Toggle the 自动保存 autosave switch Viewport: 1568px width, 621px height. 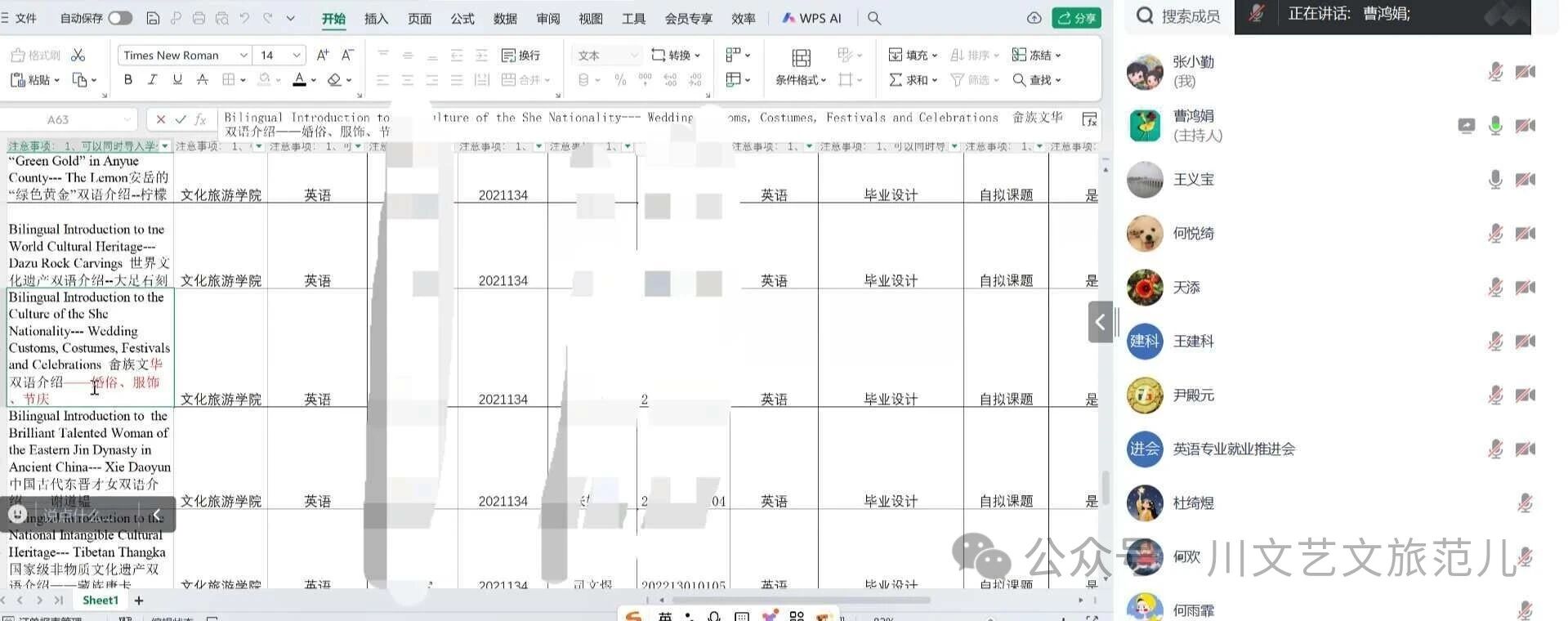(x=120, y=18)
